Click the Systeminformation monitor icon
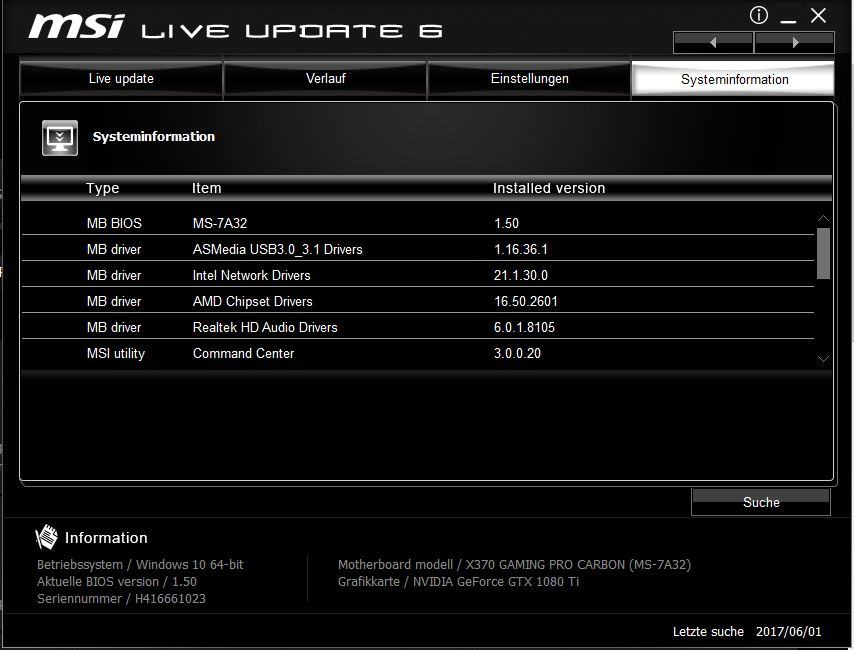 [x=60, y=138]
